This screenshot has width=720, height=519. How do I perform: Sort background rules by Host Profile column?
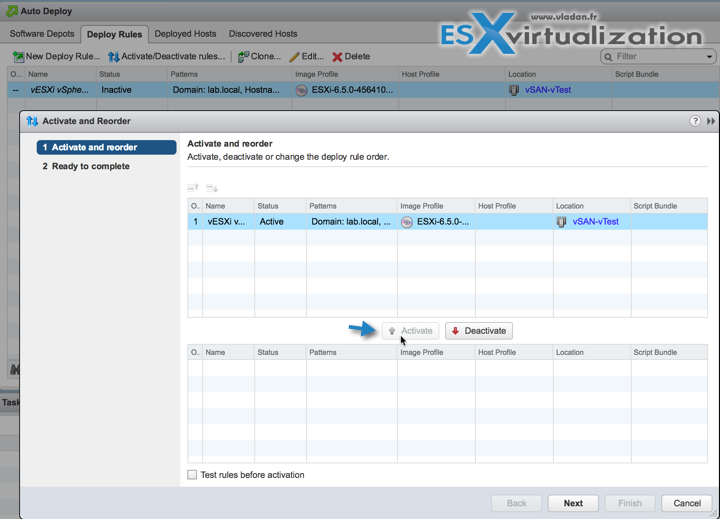pos(451,74)
